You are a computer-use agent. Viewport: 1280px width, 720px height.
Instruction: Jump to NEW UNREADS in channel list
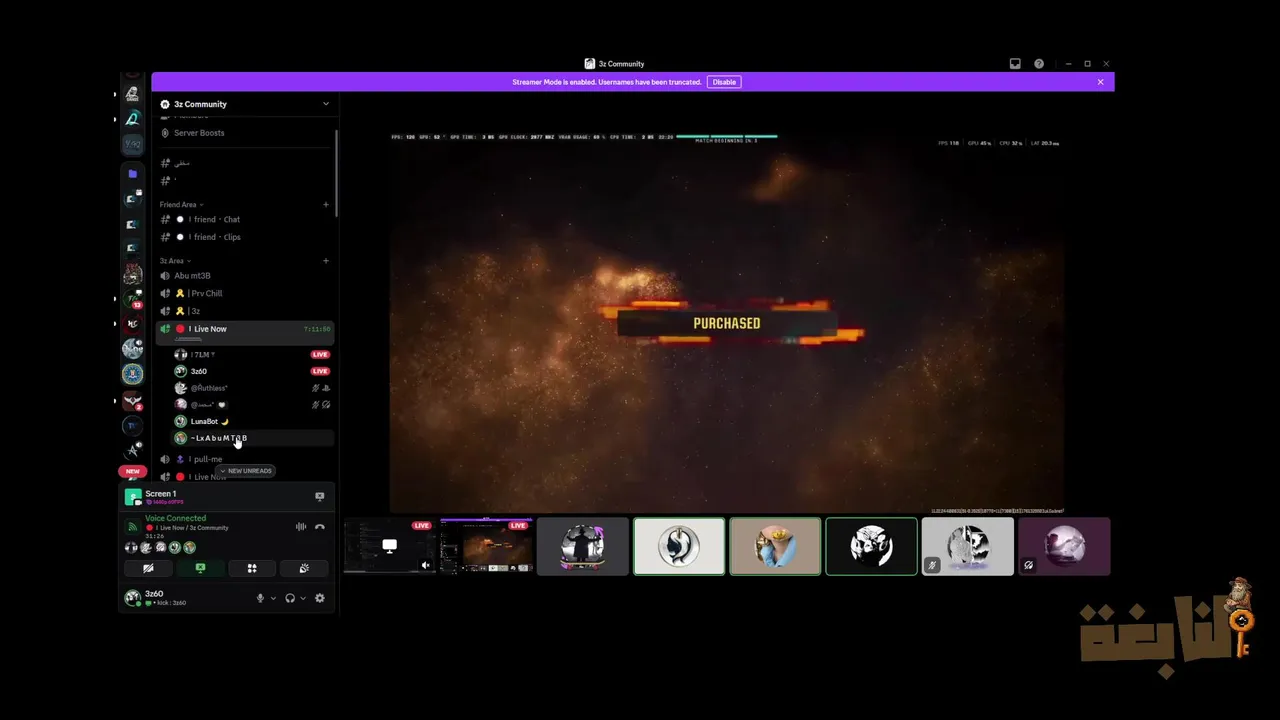coord(246,471)
